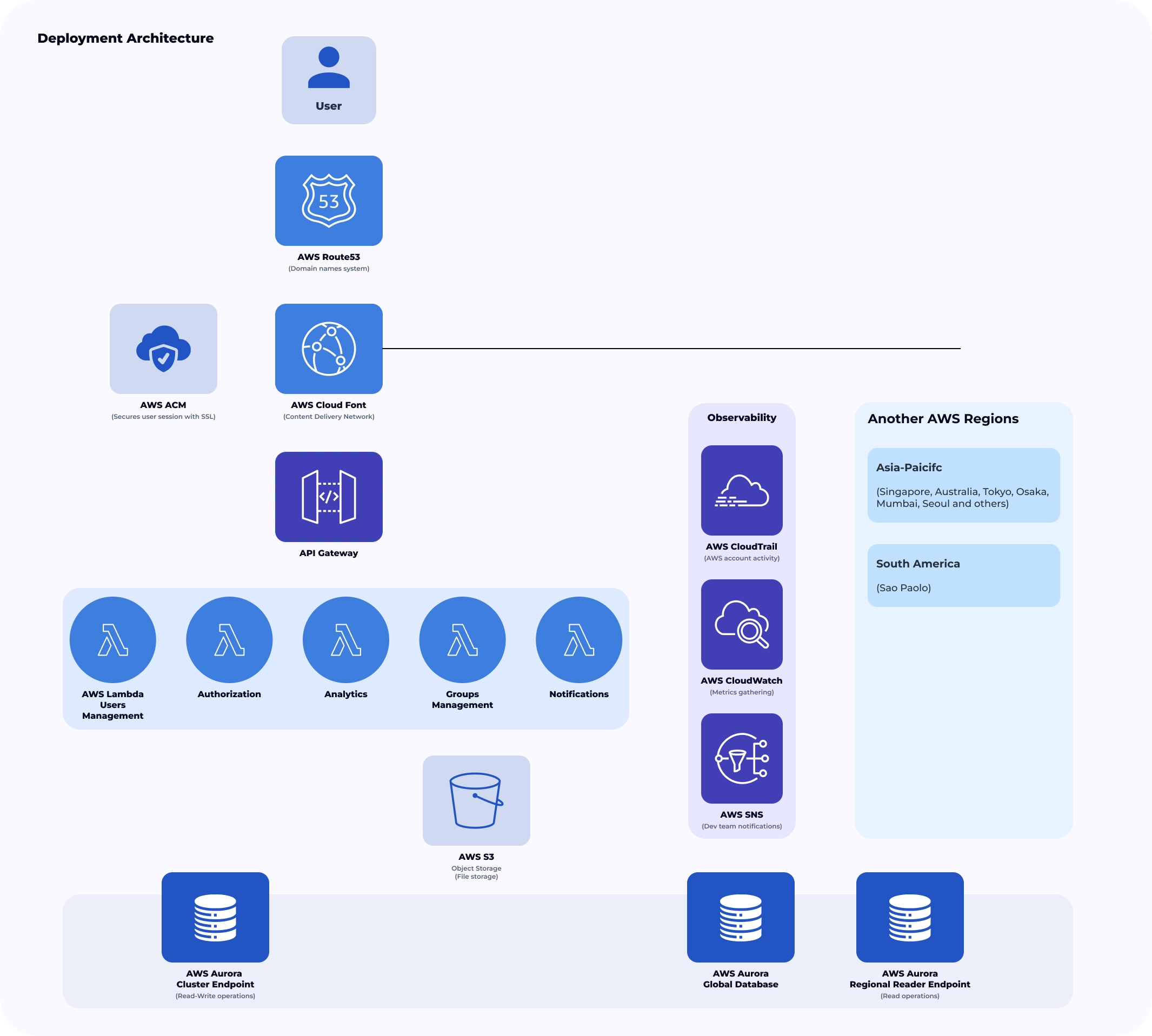The height and width of the screenshot is (1036, 1152).
Task: Select the AWS Route53 shield icon
Action: point(329,201)
